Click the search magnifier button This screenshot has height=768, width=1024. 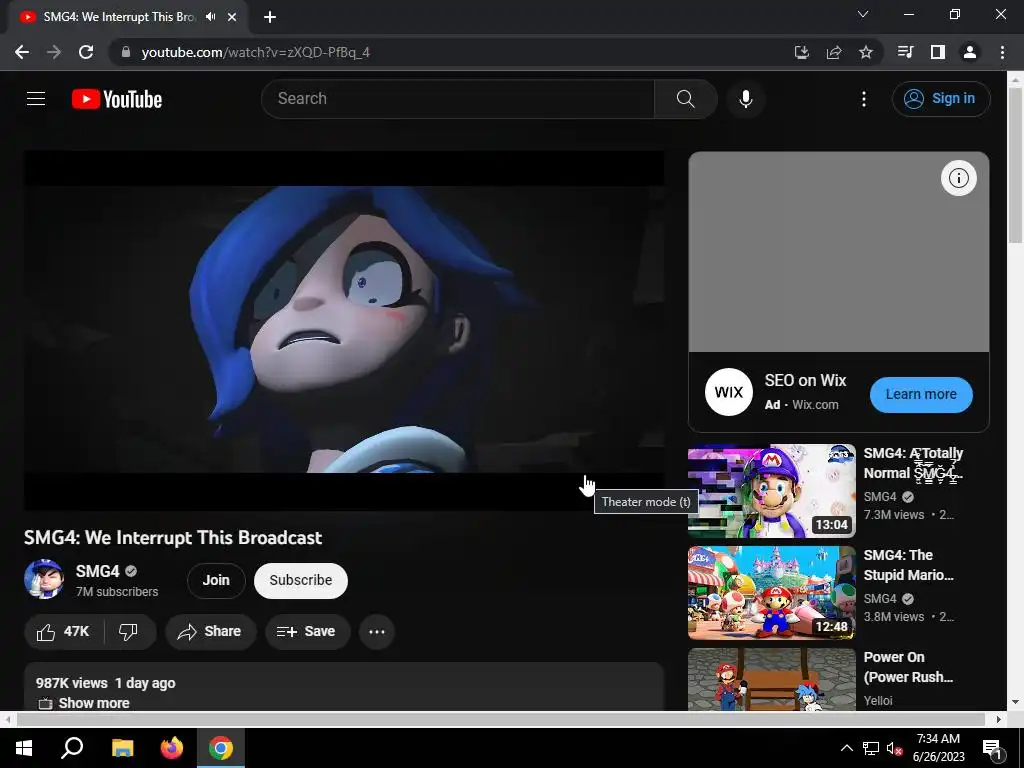click(685, 99)
